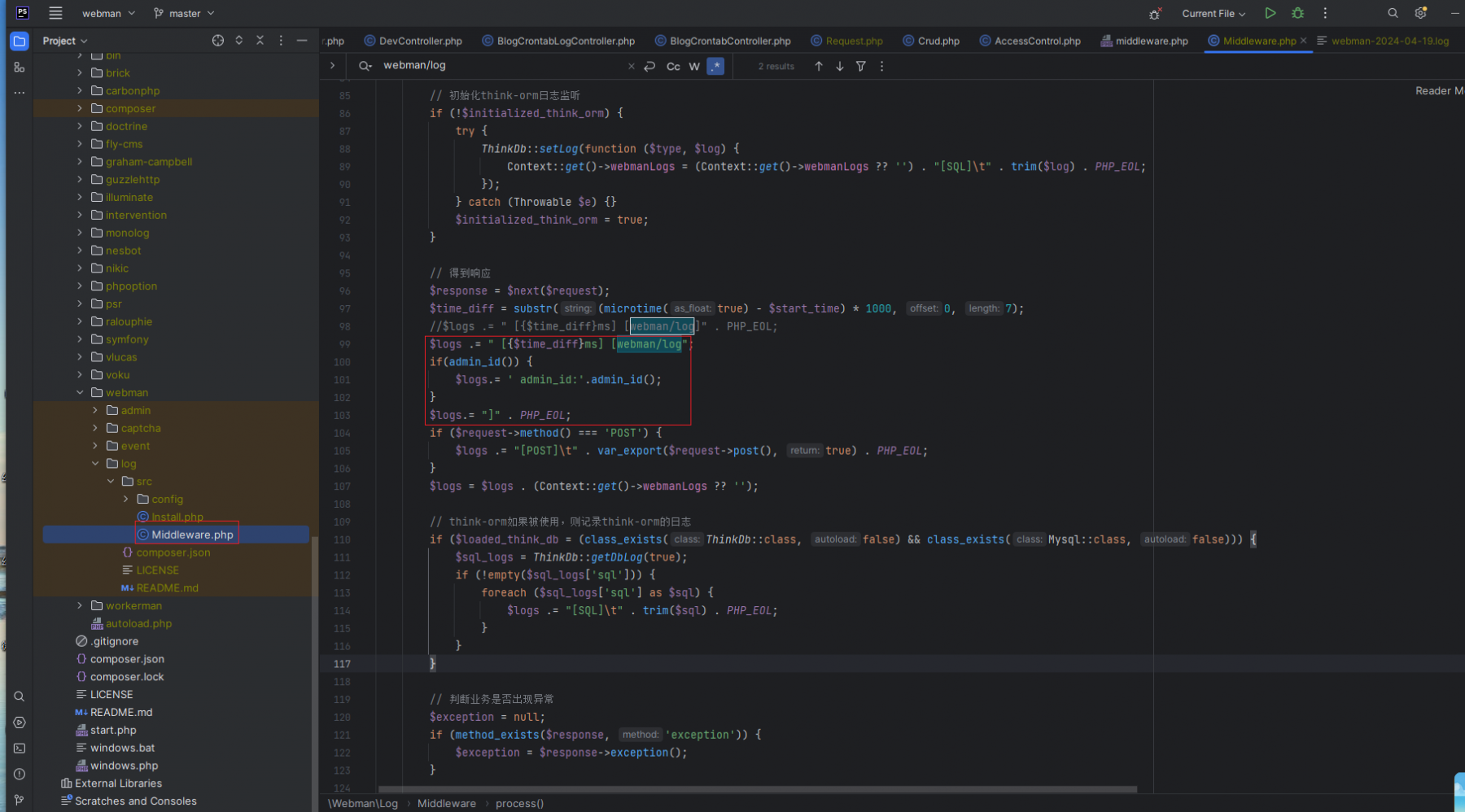
Task: Open the main hamburger menu
Action: pyautogui.click(x=55, y=13)
